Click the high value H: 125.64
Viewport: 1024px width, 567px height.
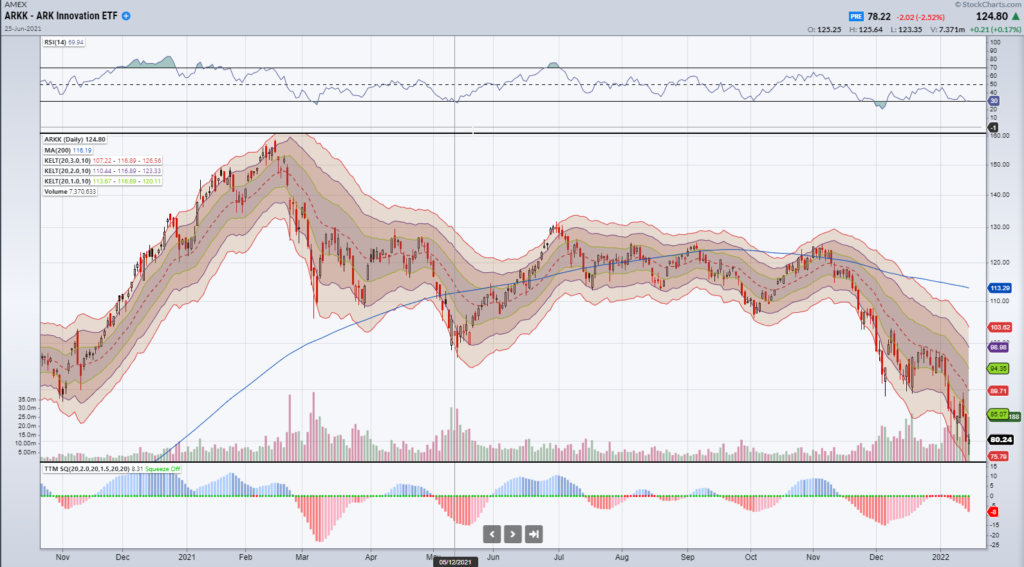(x=867, y=29)
